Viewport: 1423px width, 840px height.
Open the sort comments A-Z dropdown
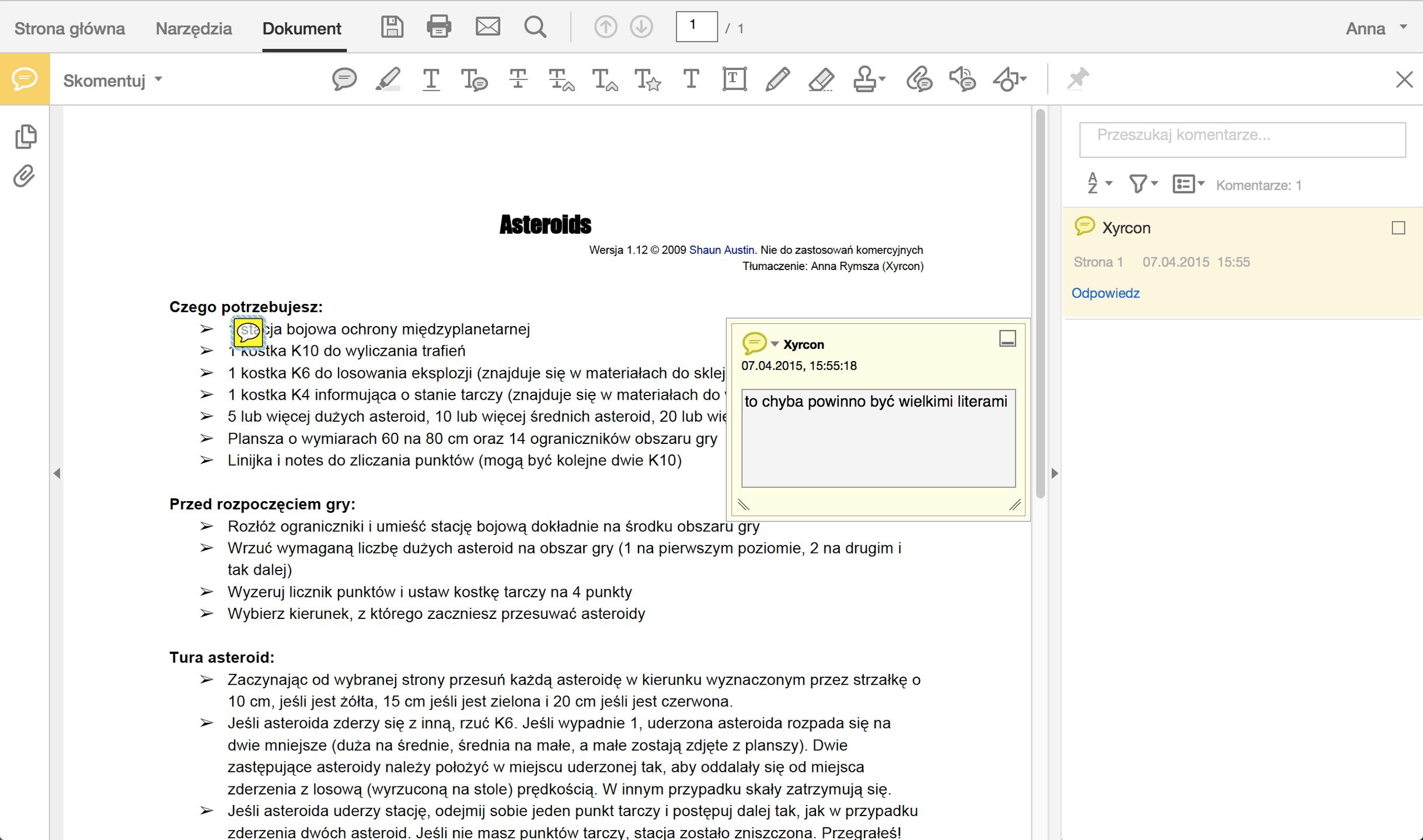pyautogui.click(x=1099, y=184)
